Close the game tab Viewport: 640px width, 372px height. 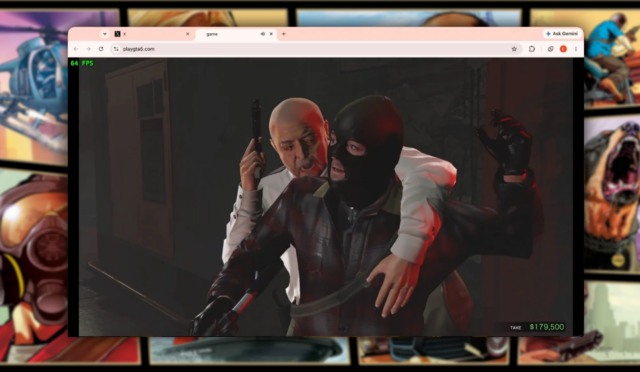tap(271, 34)
